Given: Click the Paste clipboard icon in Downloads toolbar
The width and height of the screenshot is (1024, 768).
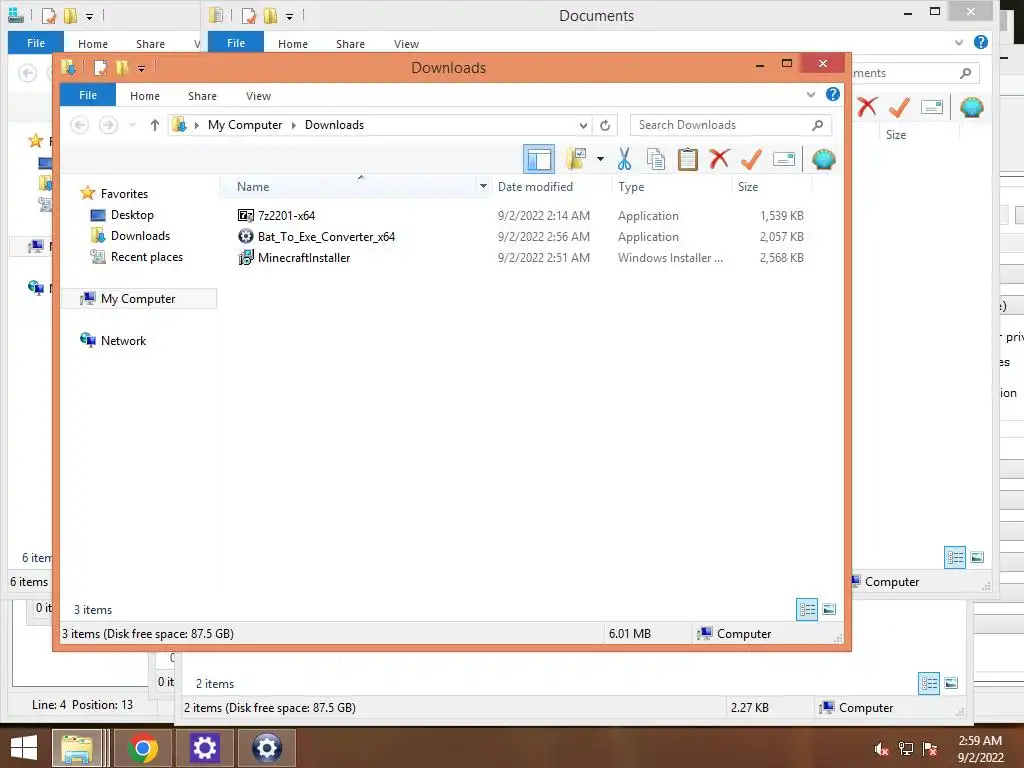Looking at the screenshot, I should click(688, 159).
